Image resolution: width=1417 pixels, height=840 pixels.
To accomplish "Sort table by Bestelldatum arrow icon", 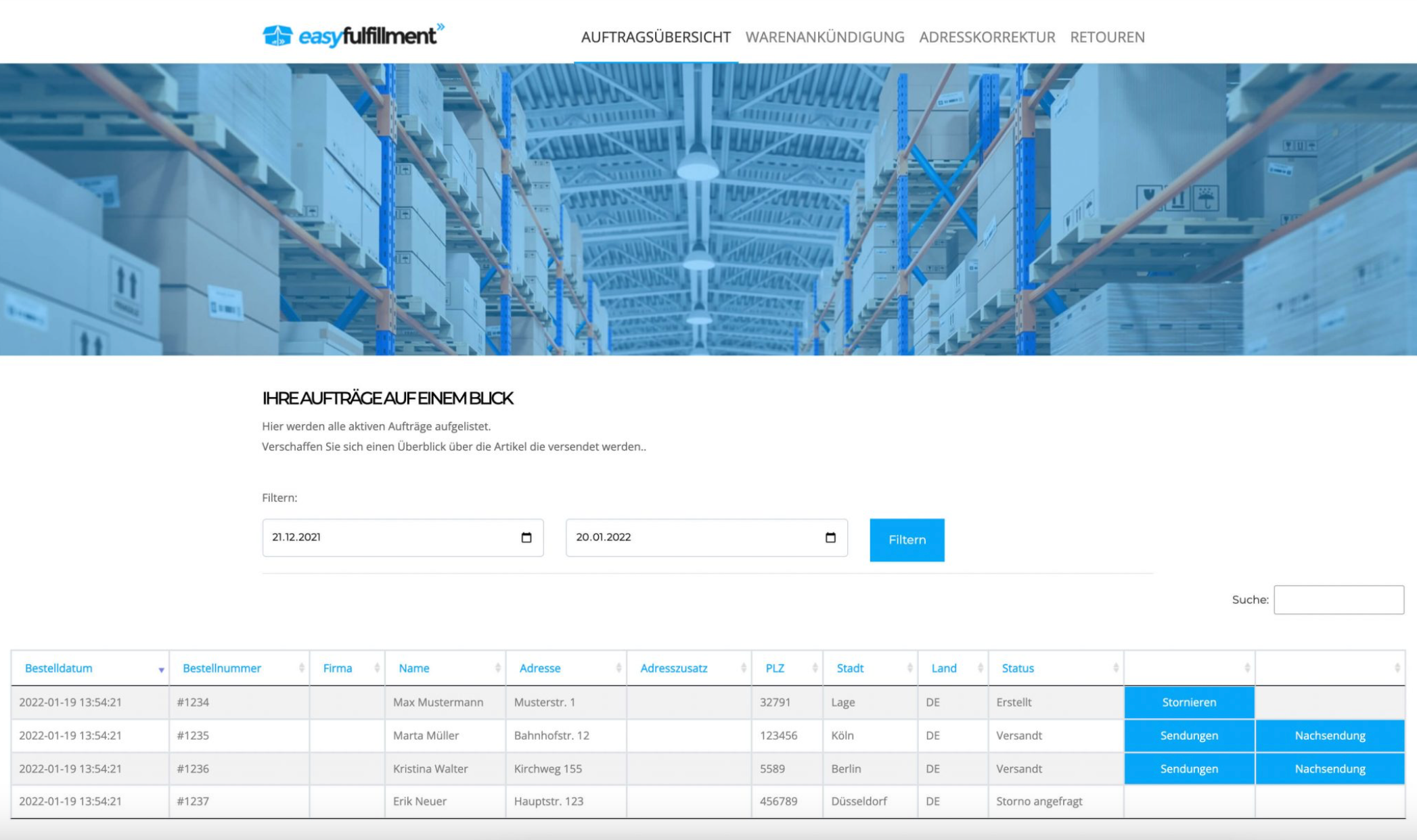I will tap(161, 670).
